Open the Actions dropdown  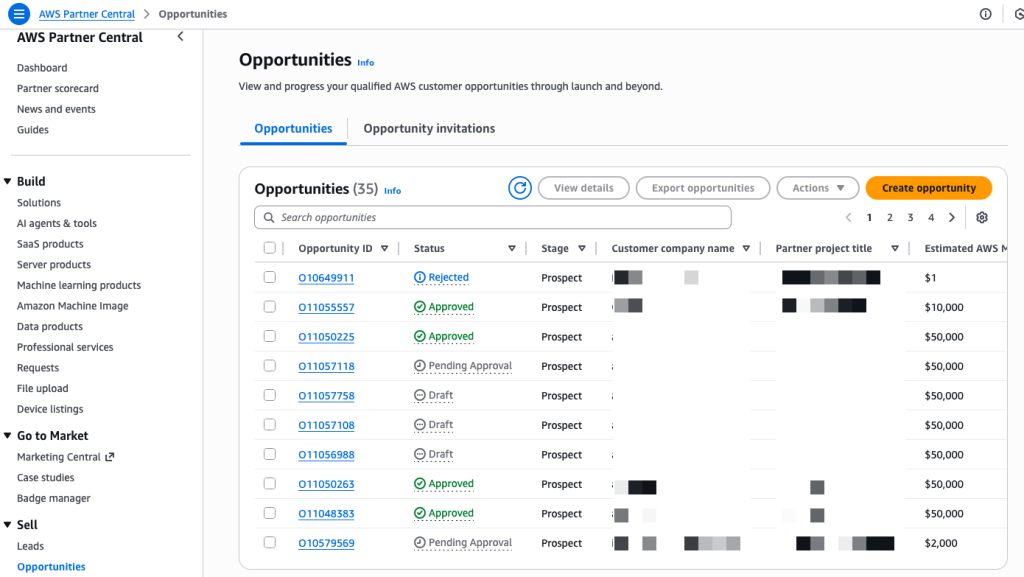click(817, 187)
